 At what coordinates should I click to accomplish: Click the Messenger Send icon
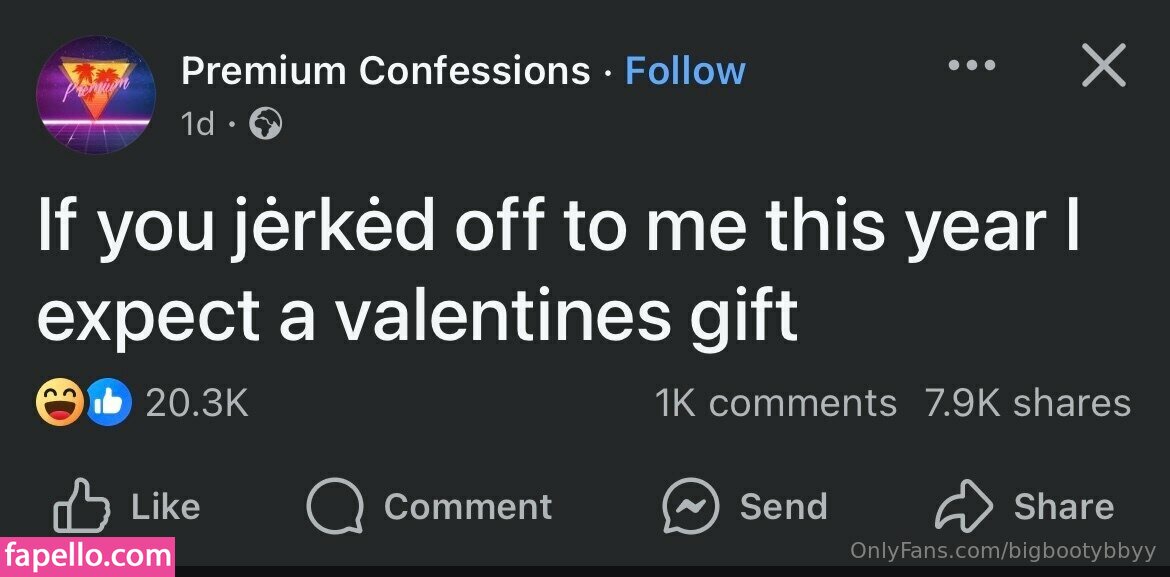tap(691, 507)
